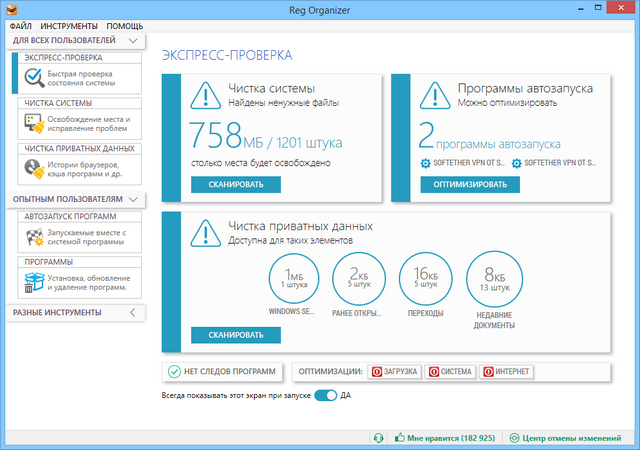The height and width of the screenshot is (450, 640).
Task: Click the autostart checkered flag icon
Action: (34, 237)
